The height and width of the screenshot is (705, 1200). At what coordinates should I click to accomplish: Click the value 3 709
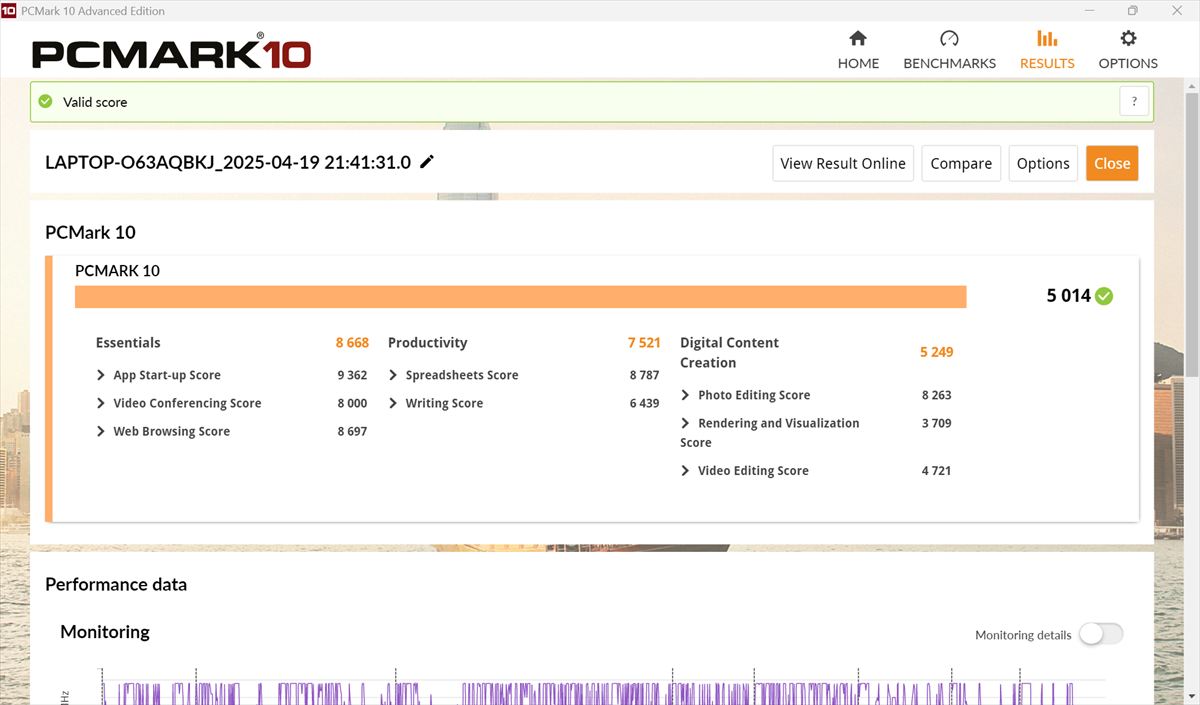click(936, 423)
